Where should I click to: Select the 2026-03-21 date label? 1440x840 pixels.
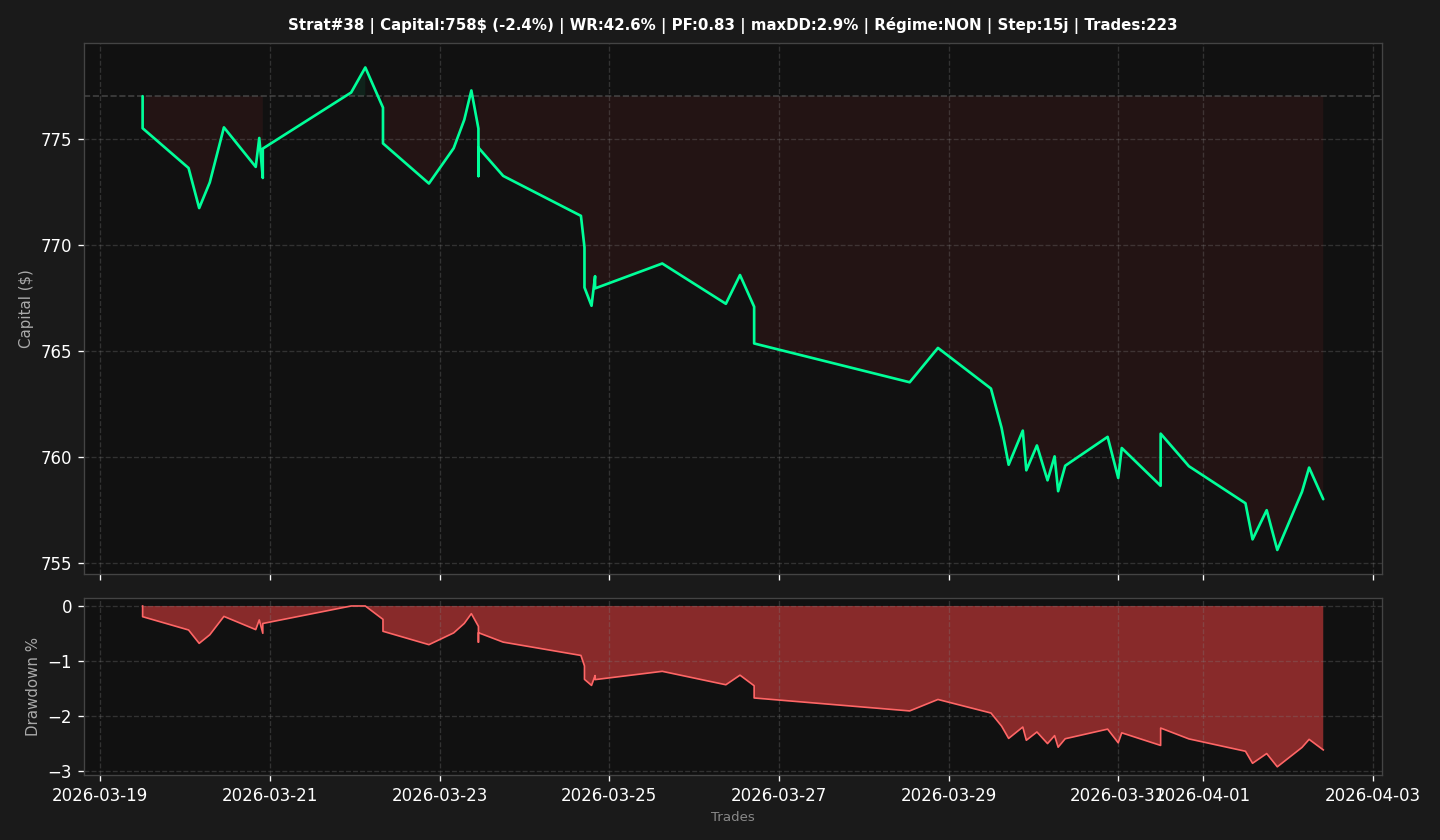270,795
